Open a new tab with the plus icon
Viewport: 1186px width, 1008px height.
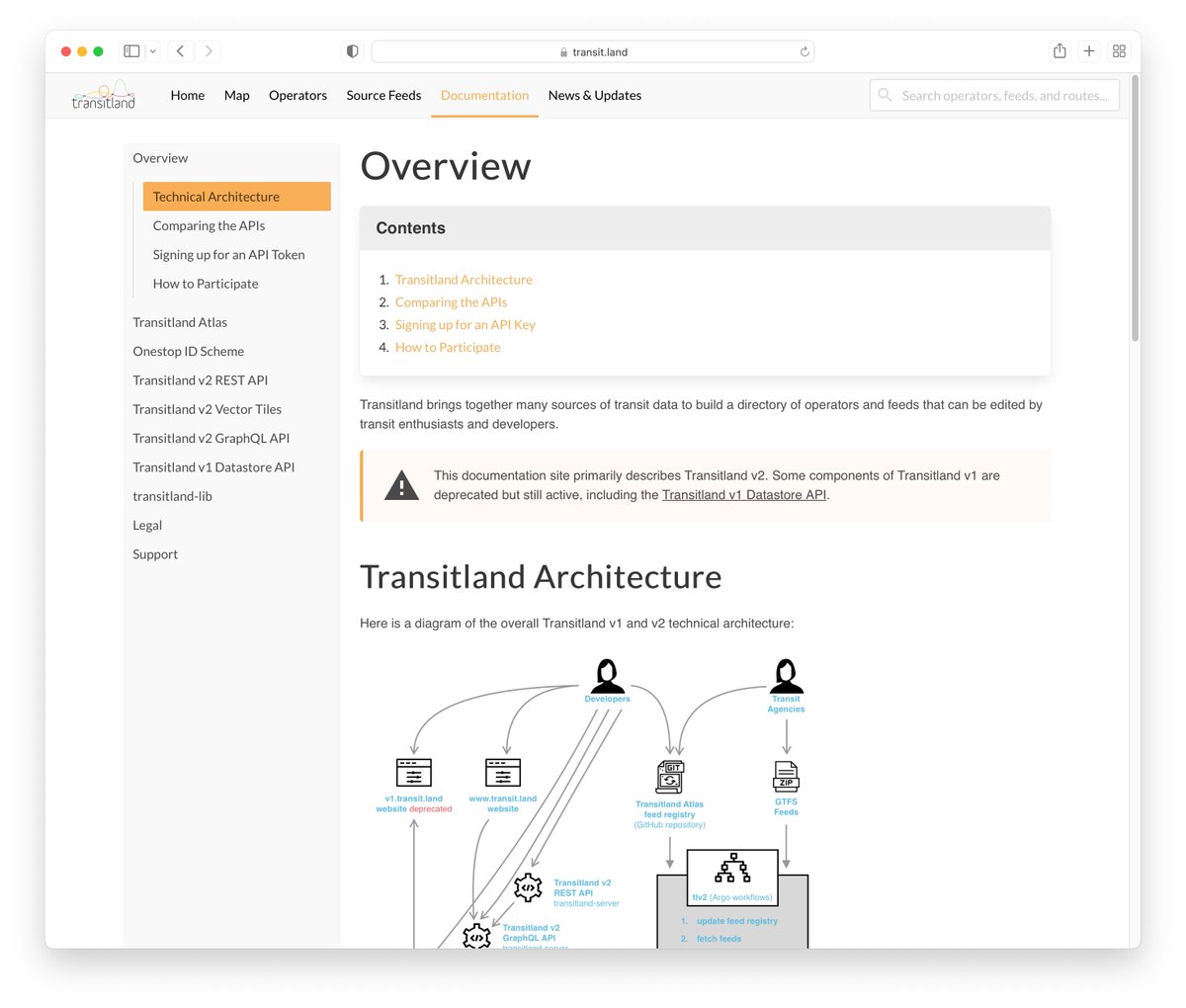click(1089, 50)
